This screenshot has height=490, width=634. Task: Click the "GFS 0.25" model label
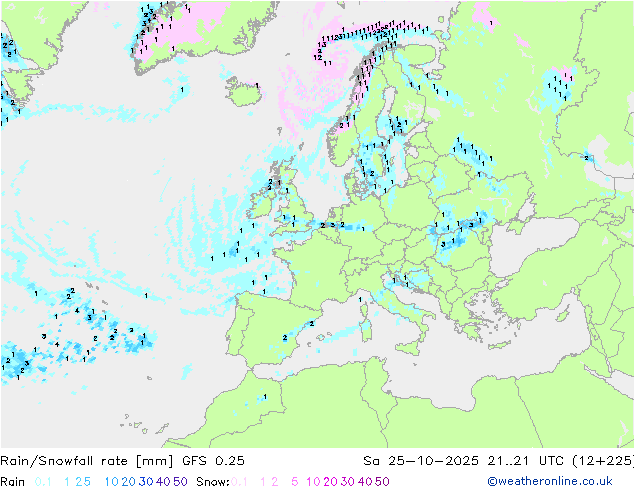click(x=213, y=461)
